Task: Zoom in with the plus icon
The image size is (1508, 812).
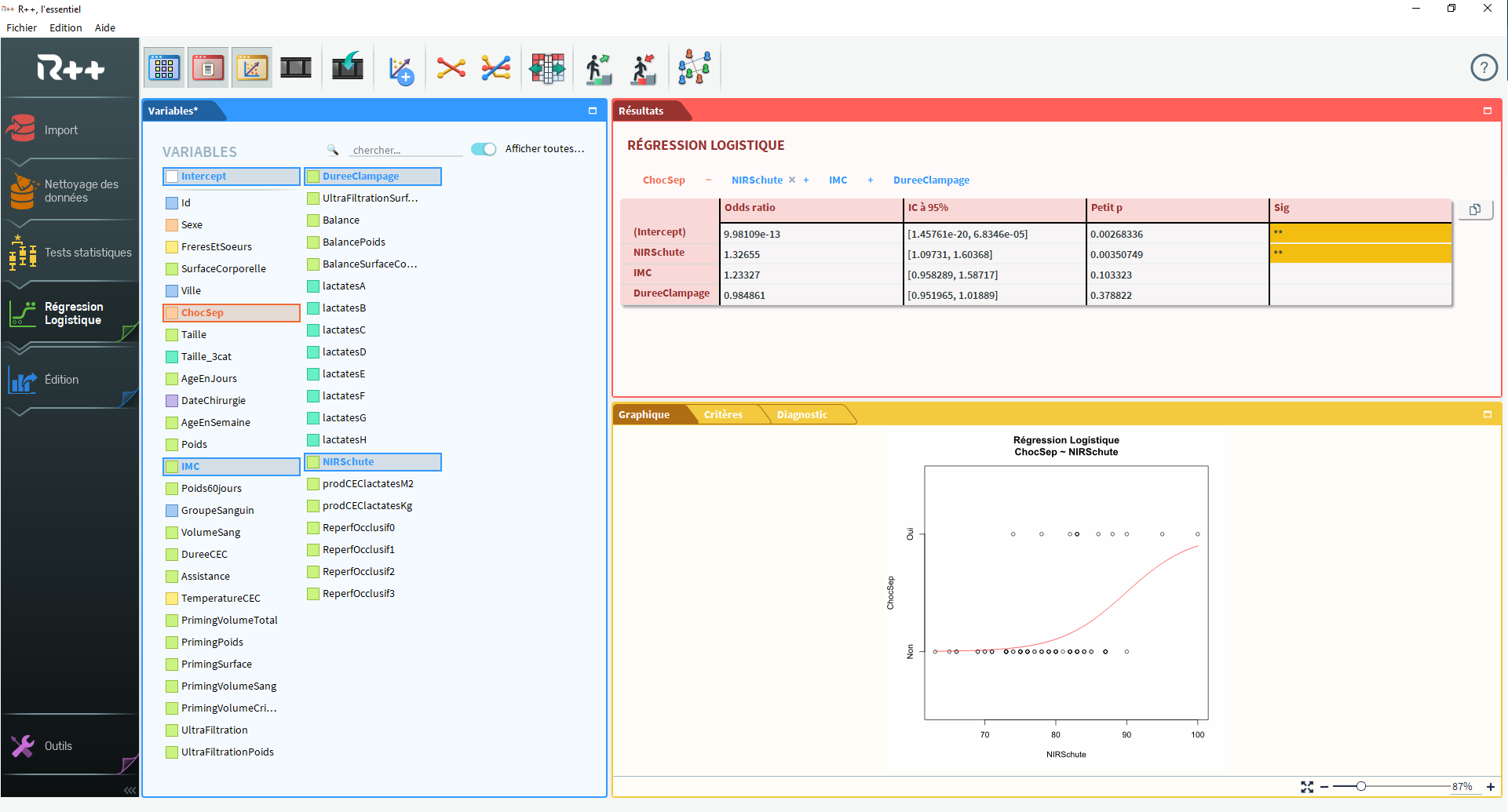Action: (x=1491, y=787)
